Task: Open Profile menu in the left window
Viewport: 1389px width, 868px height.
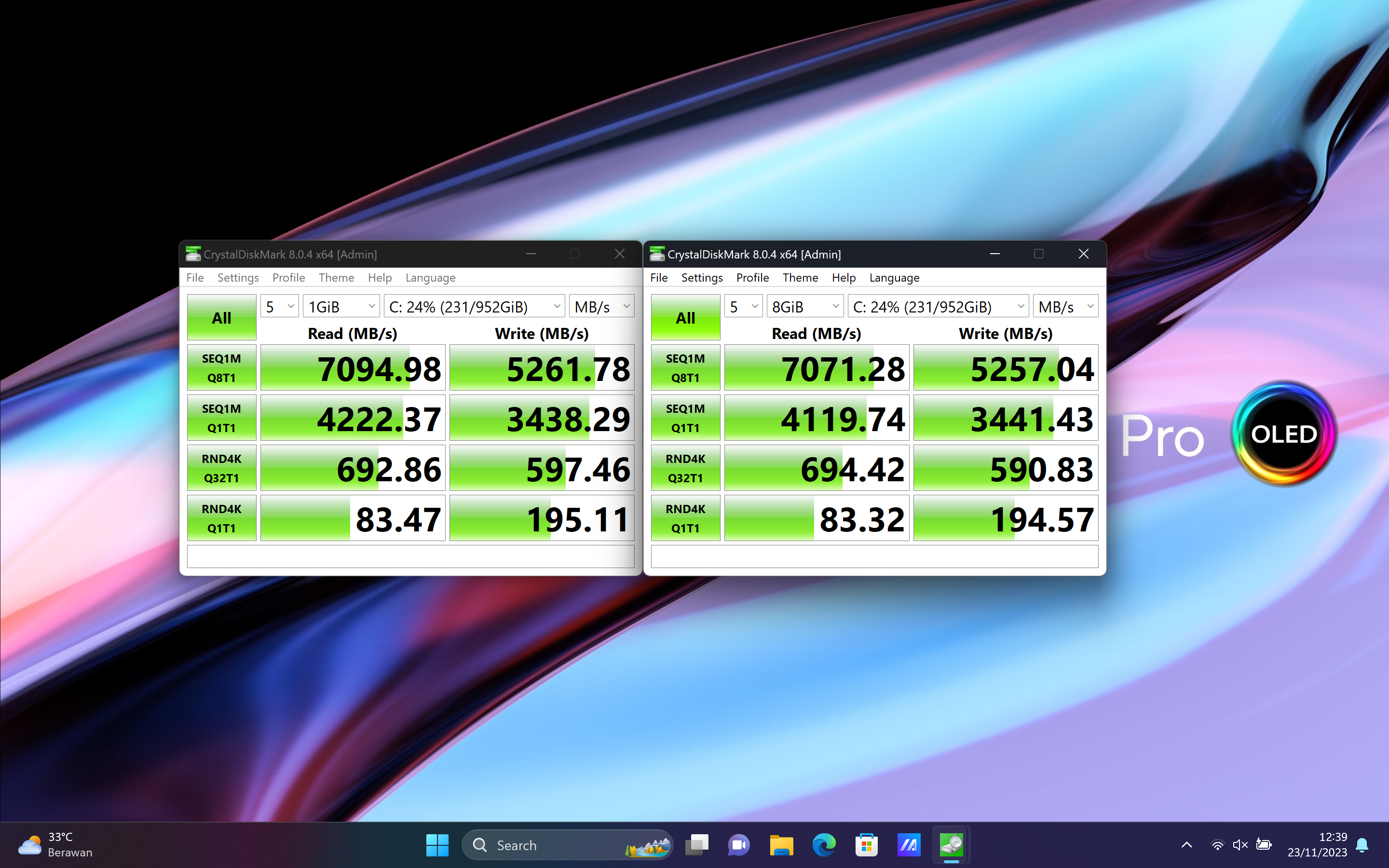Action: pyautogui.click(x=288, y=278)
